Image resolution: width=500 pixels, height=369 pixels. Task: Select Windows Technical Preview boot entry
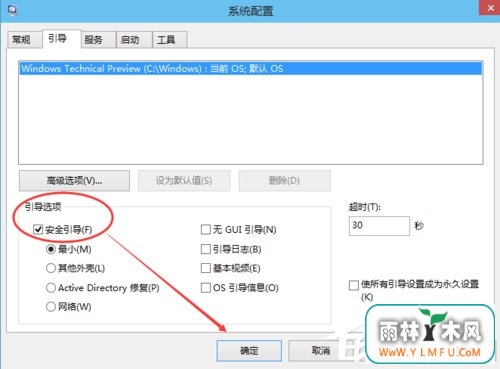251,68
